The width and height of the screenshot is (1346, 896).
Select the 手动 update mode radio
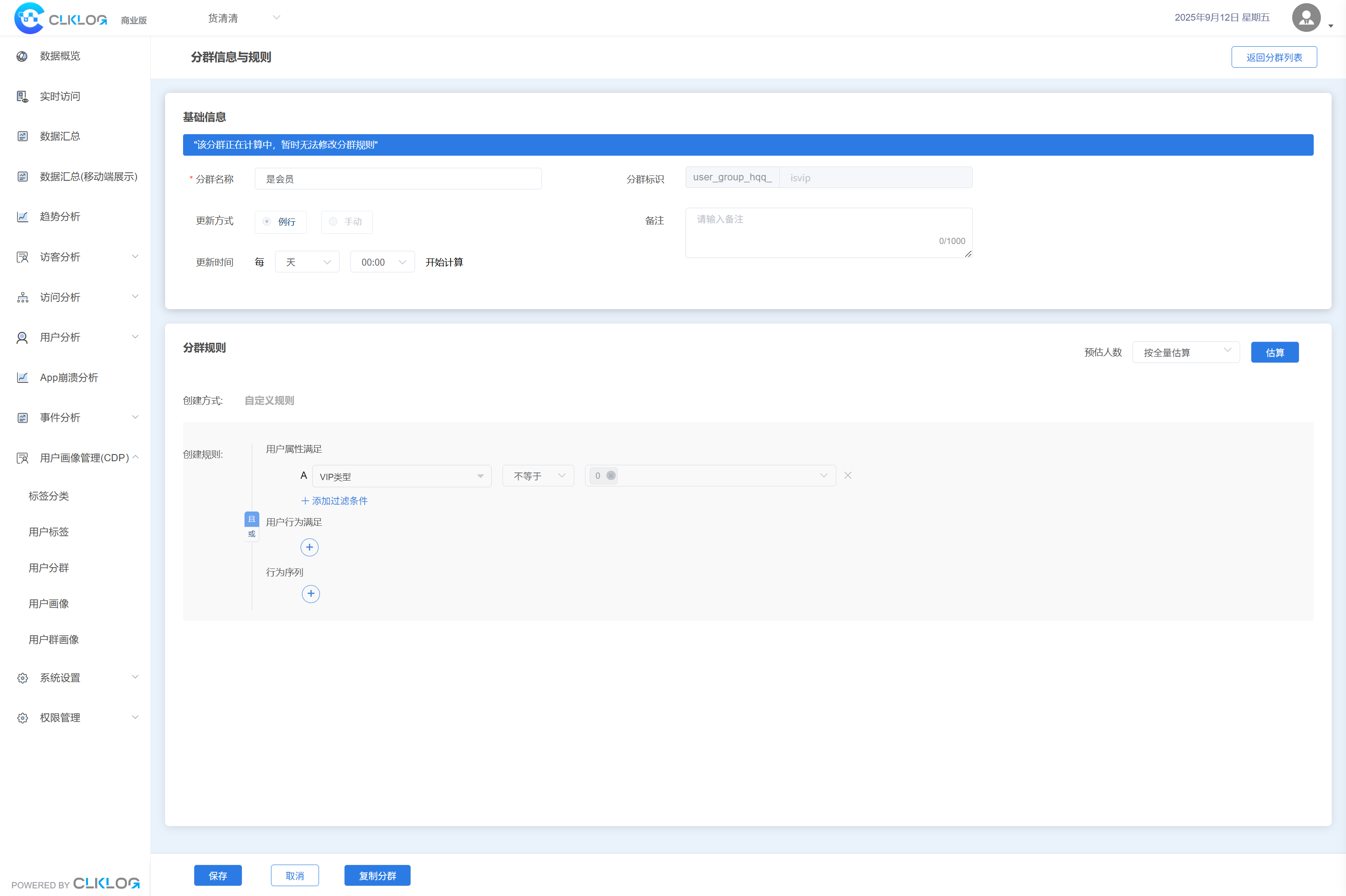(x=333, y=222)
